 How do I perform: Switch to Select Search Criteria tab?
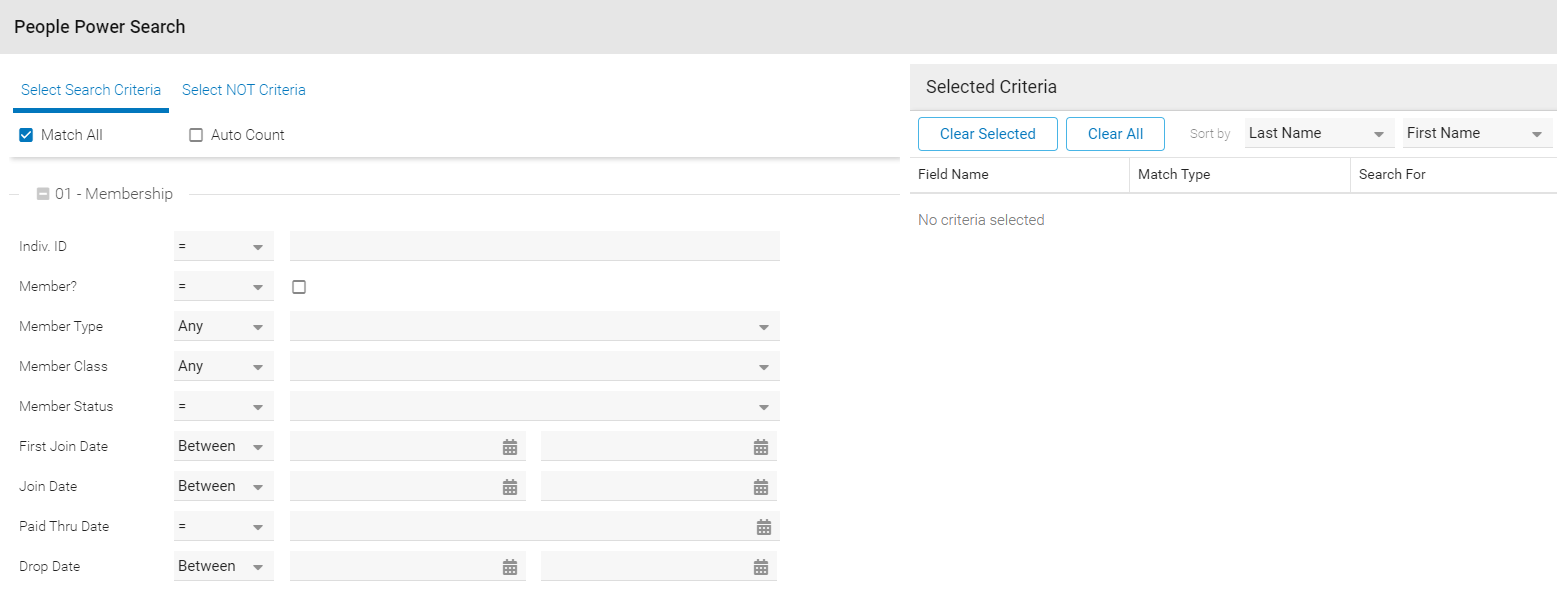tap(91, 90)
